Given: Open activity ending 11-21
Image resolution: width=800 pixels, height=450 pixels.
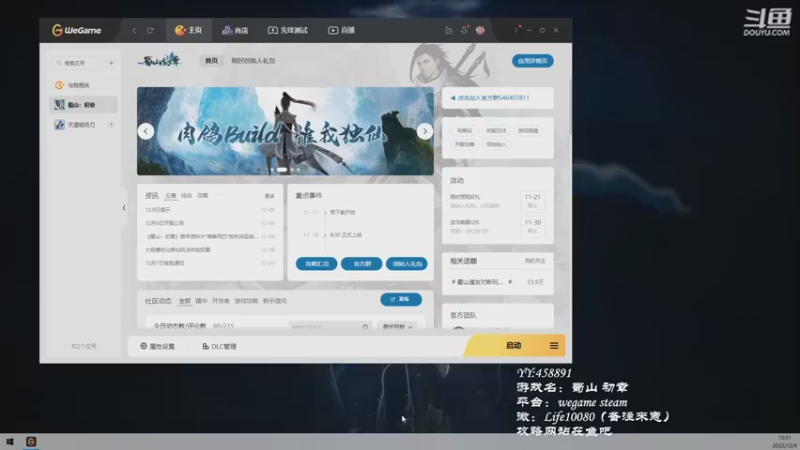Looking at the screenshot, I should (497, 201).
